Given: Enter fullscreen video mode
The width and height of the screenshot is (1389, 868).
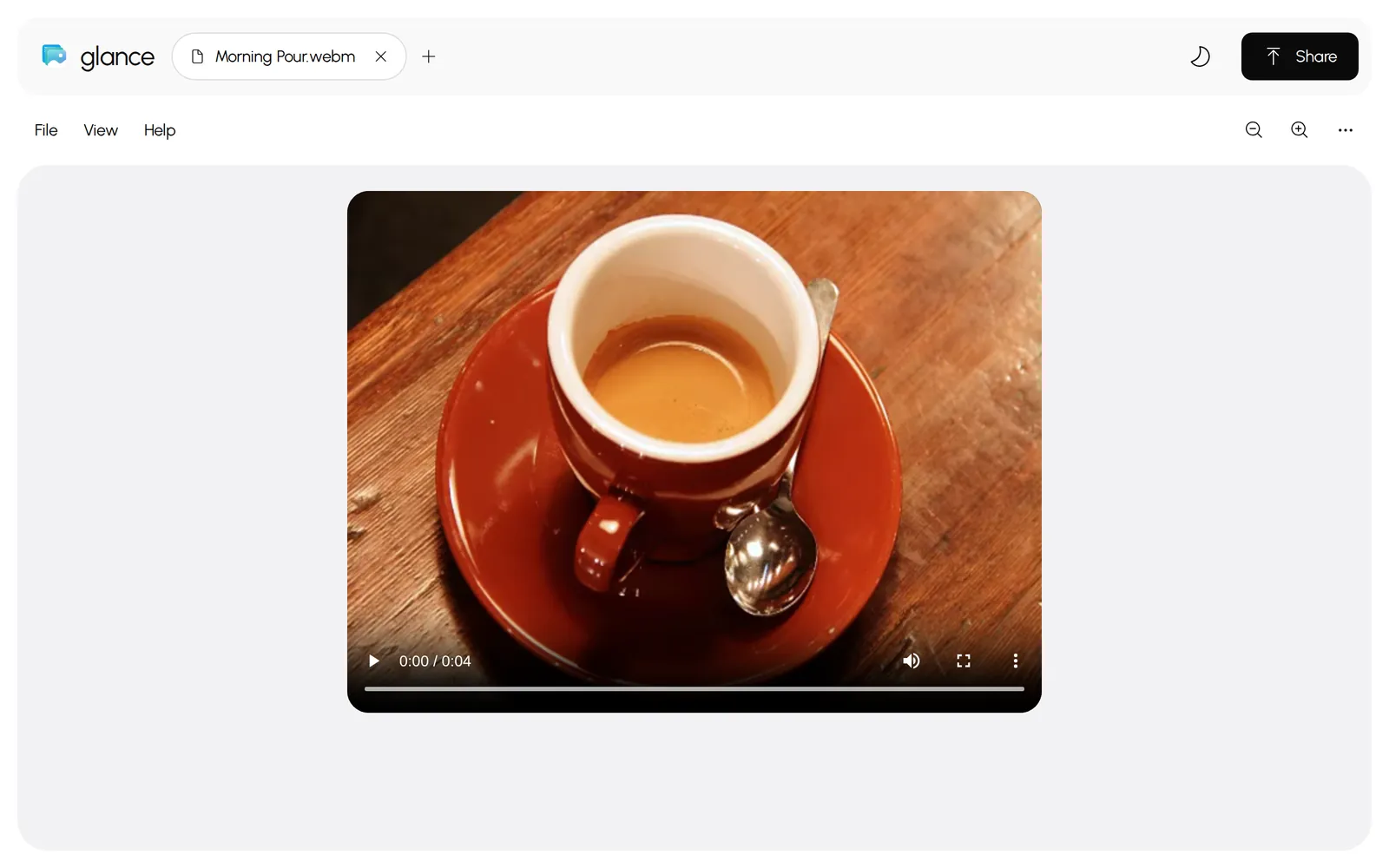Looking at the screenshot, I should pyautogui.click(x=964, y=661).
